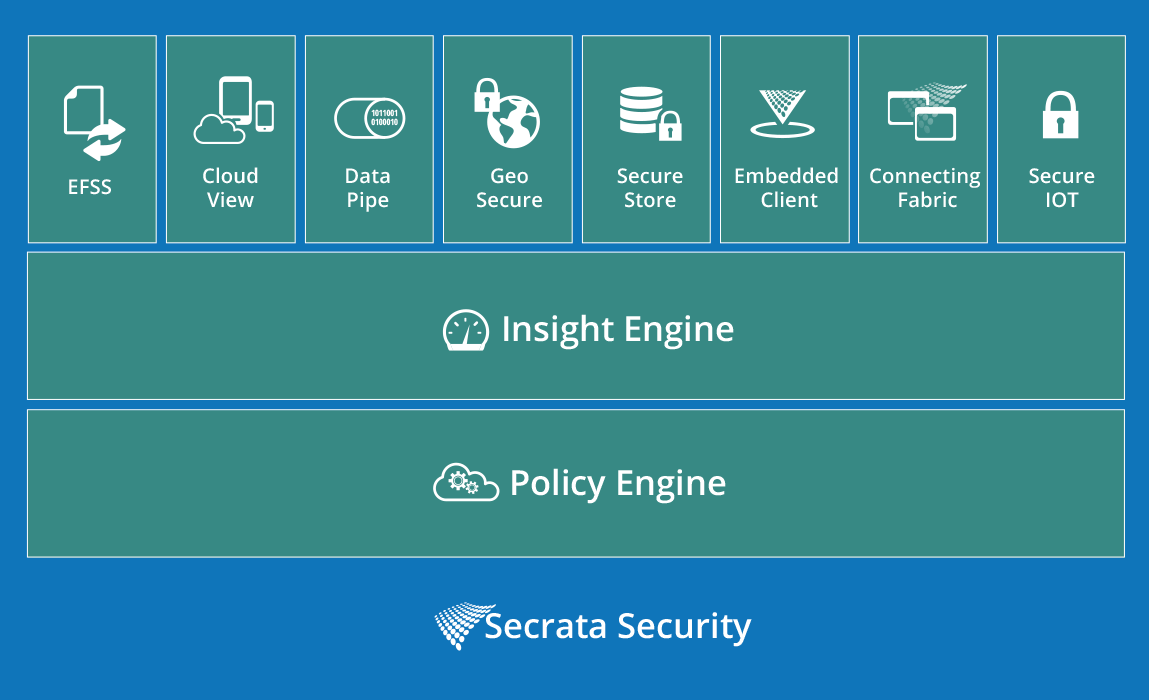The width and height of the screenshot is (1149, 700).
Task: Click the Embedded Client label
Action: (787, 188)
